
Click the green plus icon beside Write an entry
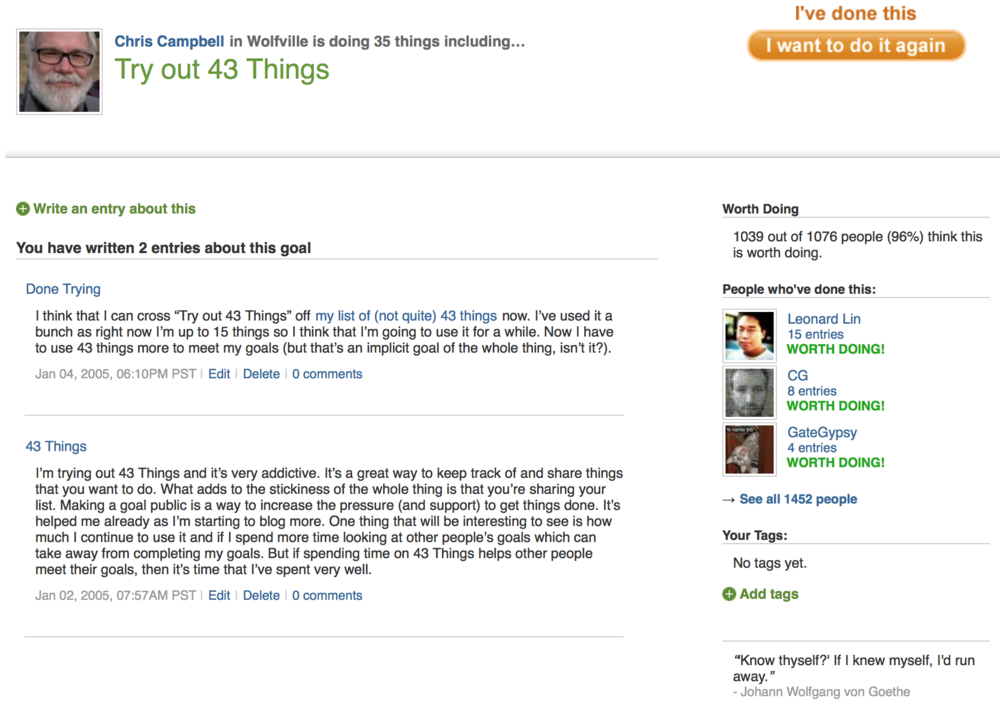pyautogui.click(x=23, y=209)
